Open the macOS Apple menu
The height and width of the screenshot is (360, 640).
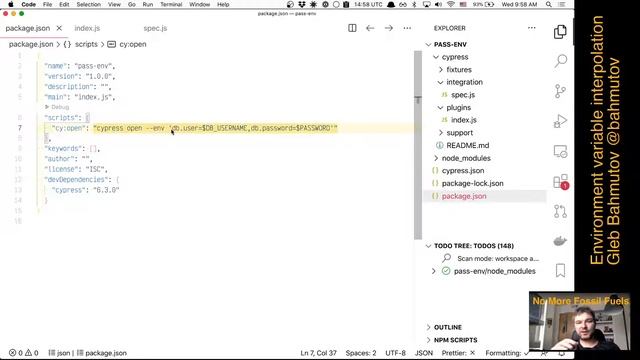tap(11, 4)
